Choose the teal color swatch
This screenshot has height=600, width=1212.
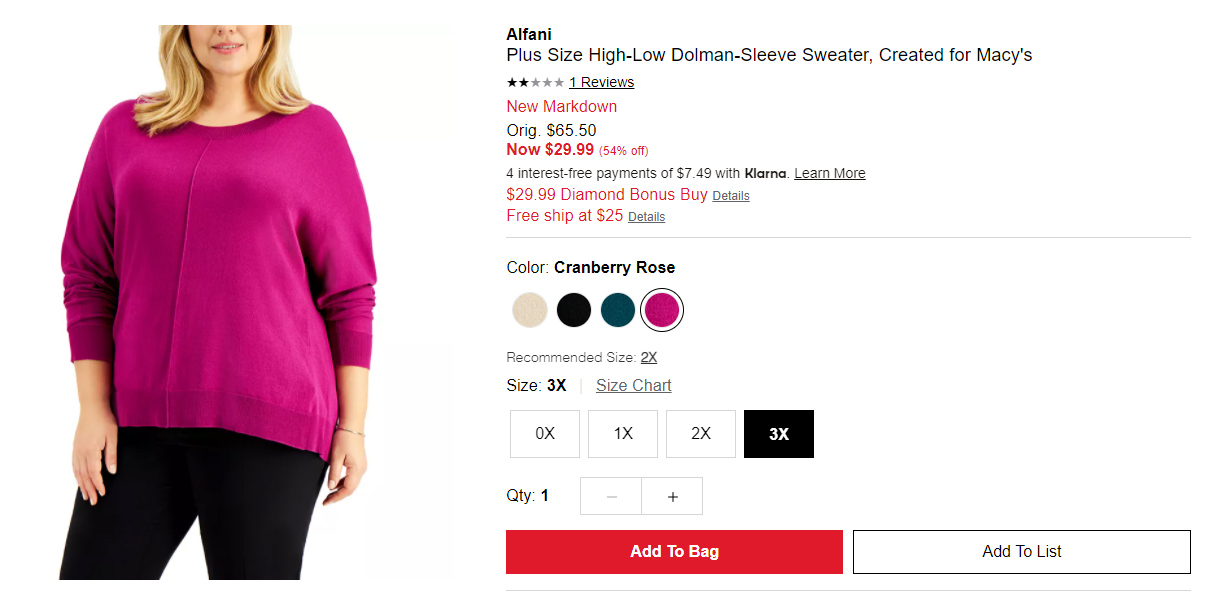click(x=618, y=310)
